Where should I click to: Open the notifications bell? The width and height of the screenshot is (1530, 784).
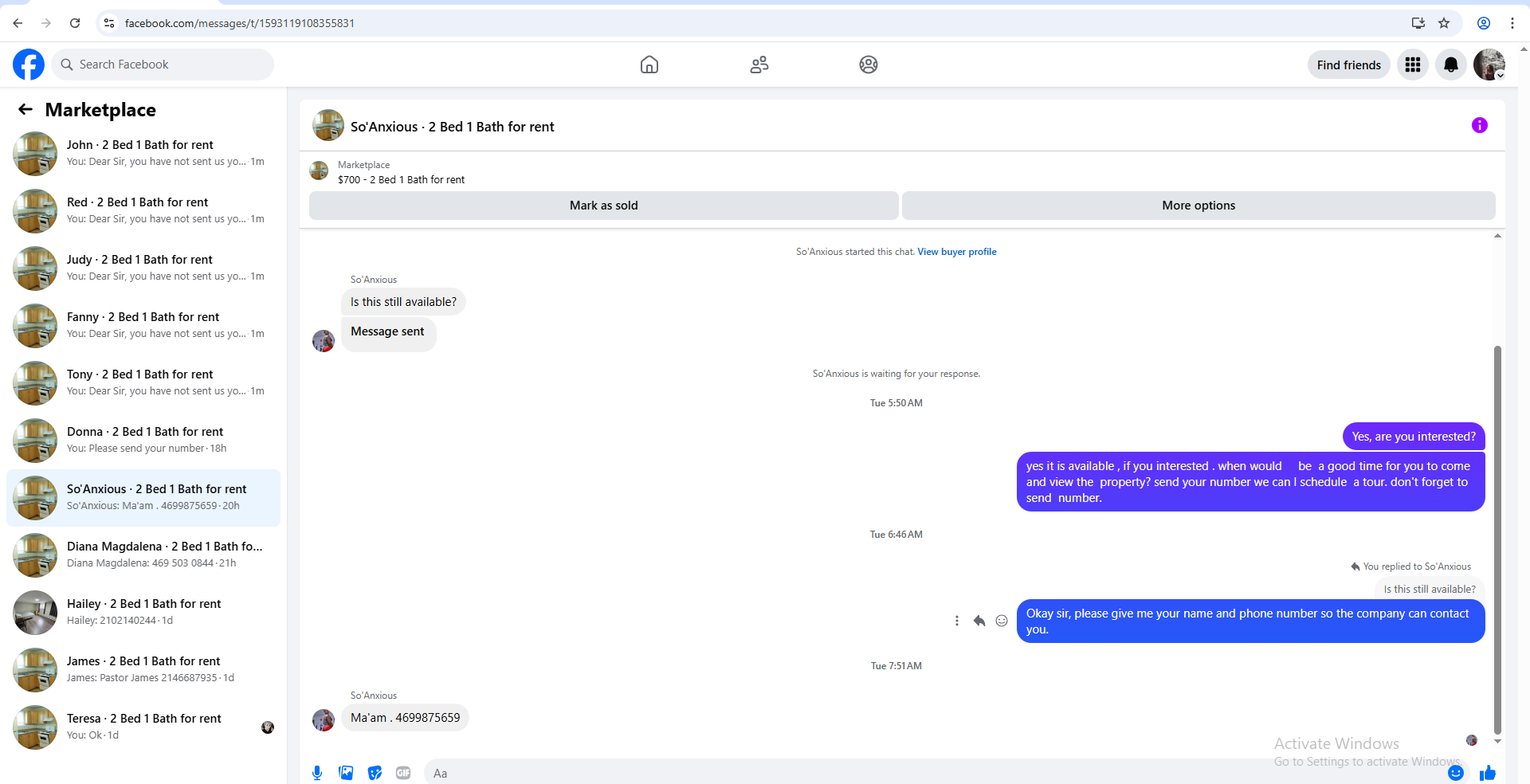click(x=1451, y=65)
